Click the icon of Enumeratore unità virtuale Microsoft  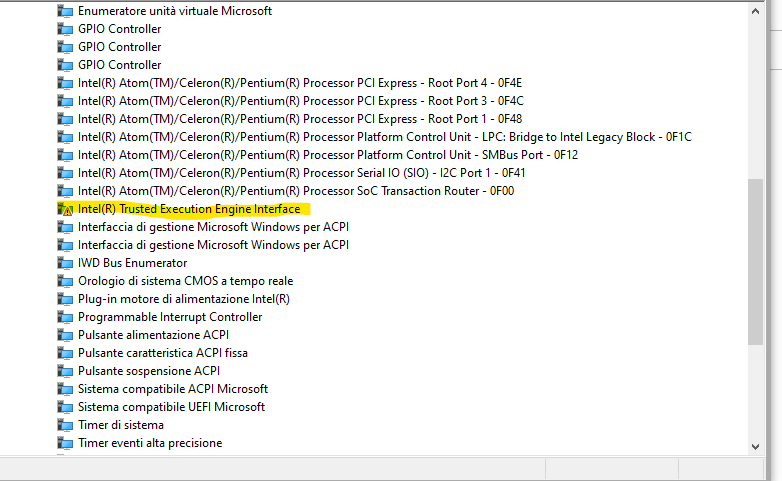tap(66, 11)
